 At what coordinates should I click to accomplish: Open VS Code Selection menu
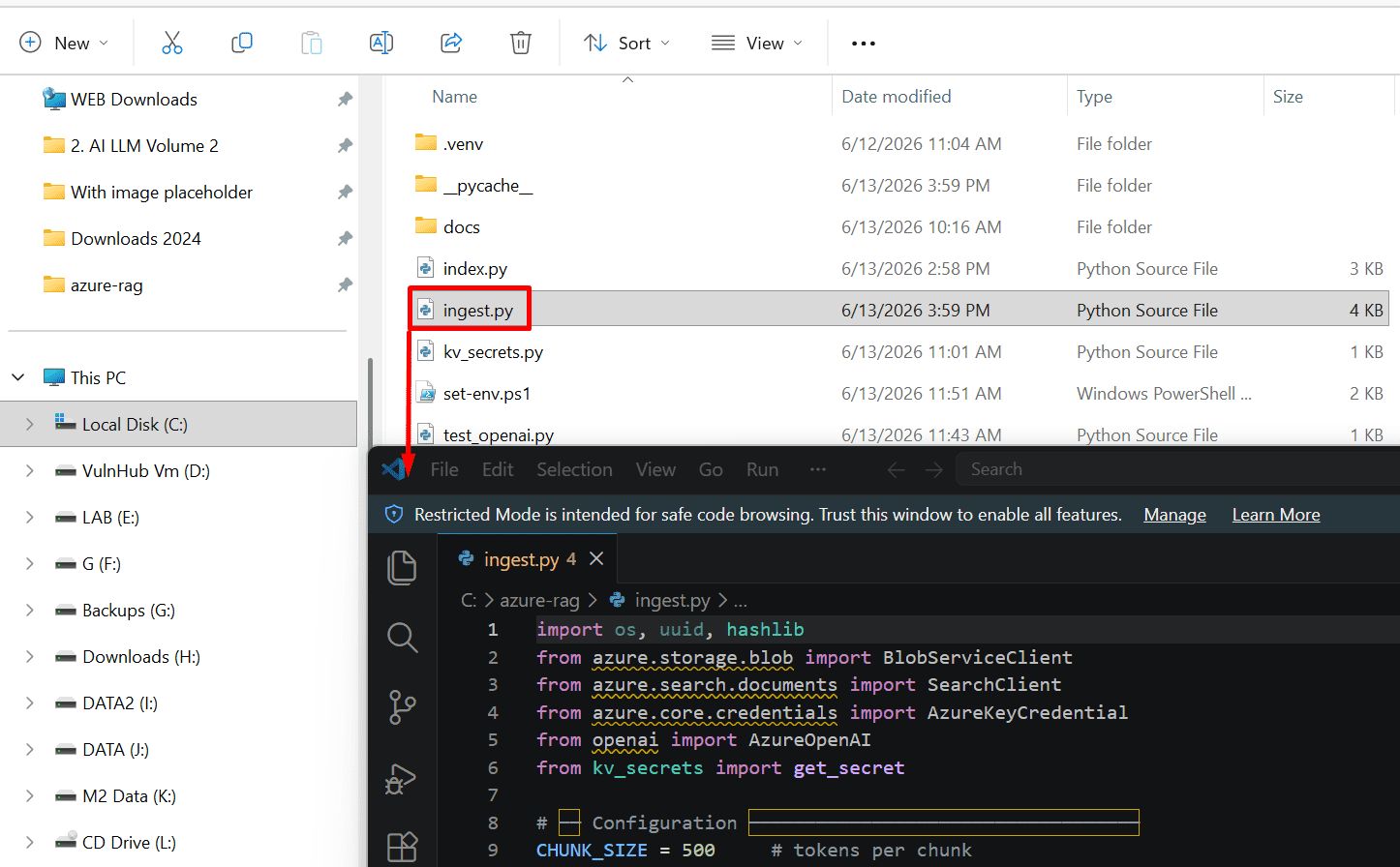click(575, 469)
